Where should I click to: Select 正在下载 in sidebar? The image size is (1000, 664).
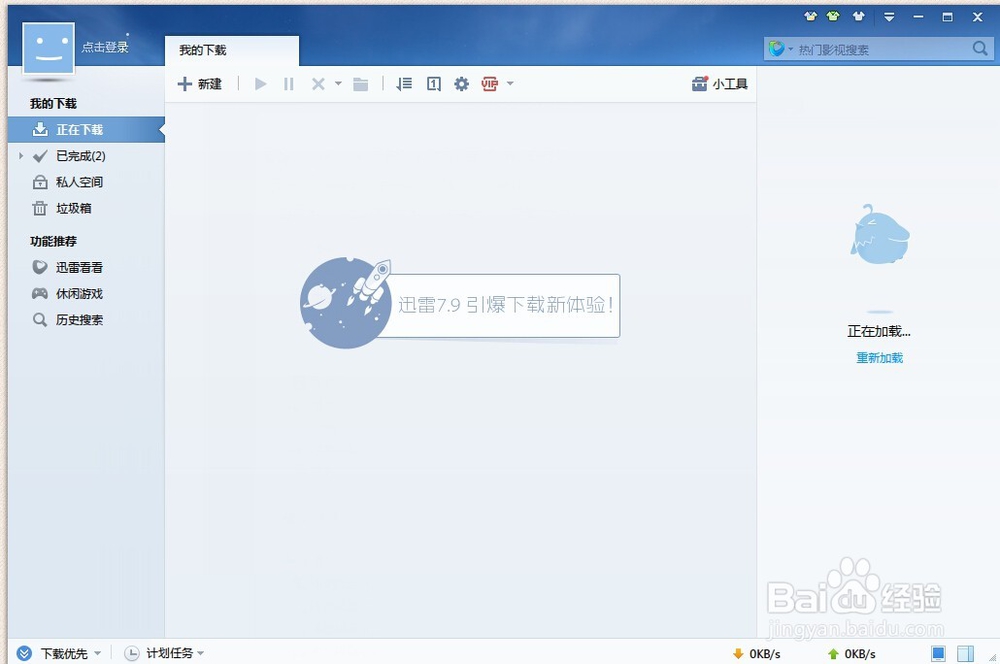tap(86, 129)
